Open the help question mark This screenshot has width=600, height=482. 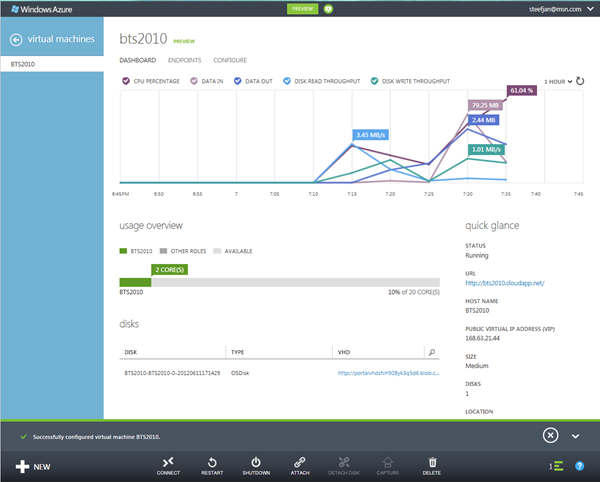[580, 466]
